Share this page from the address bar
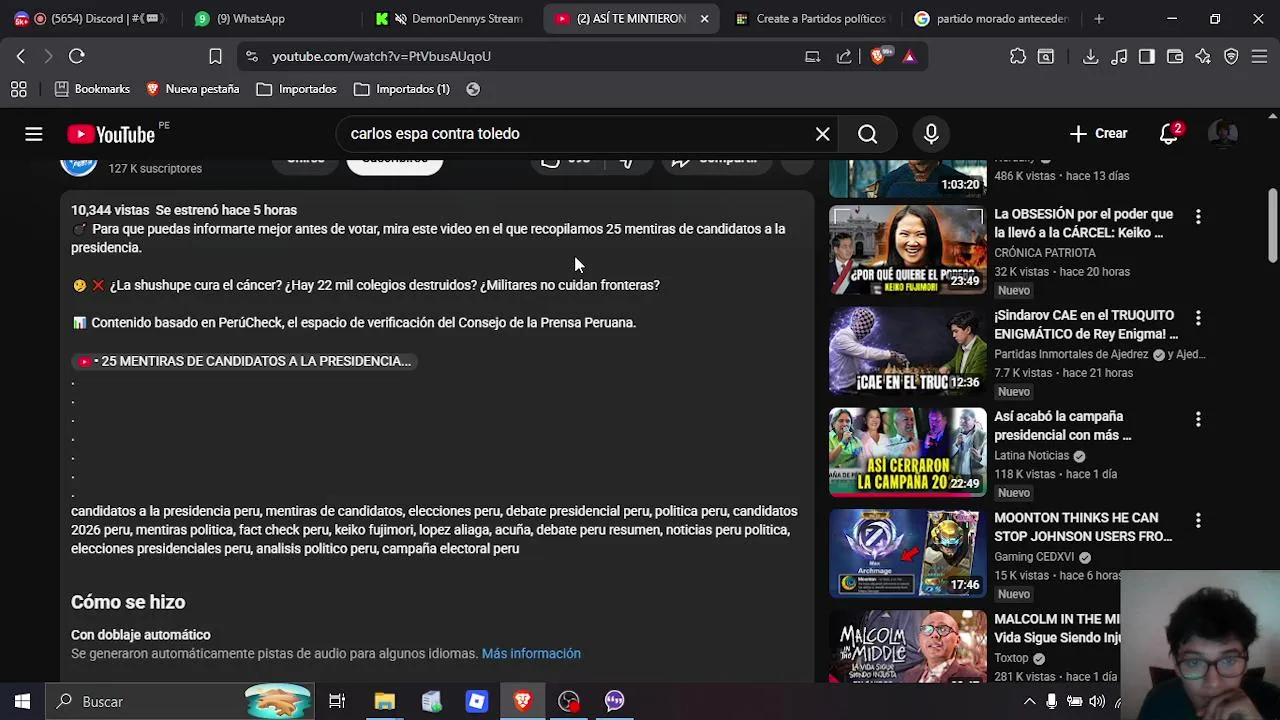The height and width of the screenshot is (720, 1280). pos(843,57)
